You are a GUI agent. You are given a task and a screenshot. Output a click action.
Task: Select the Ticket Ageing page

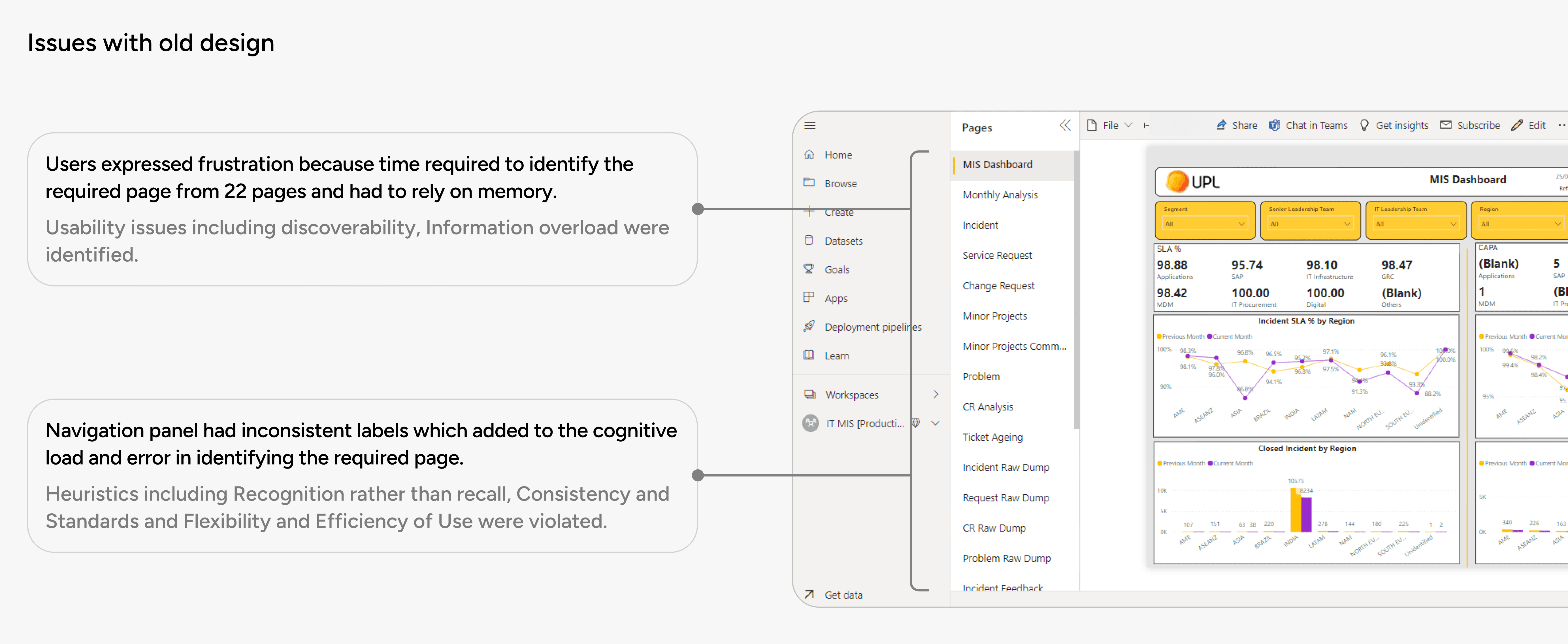tap(993, 437)
